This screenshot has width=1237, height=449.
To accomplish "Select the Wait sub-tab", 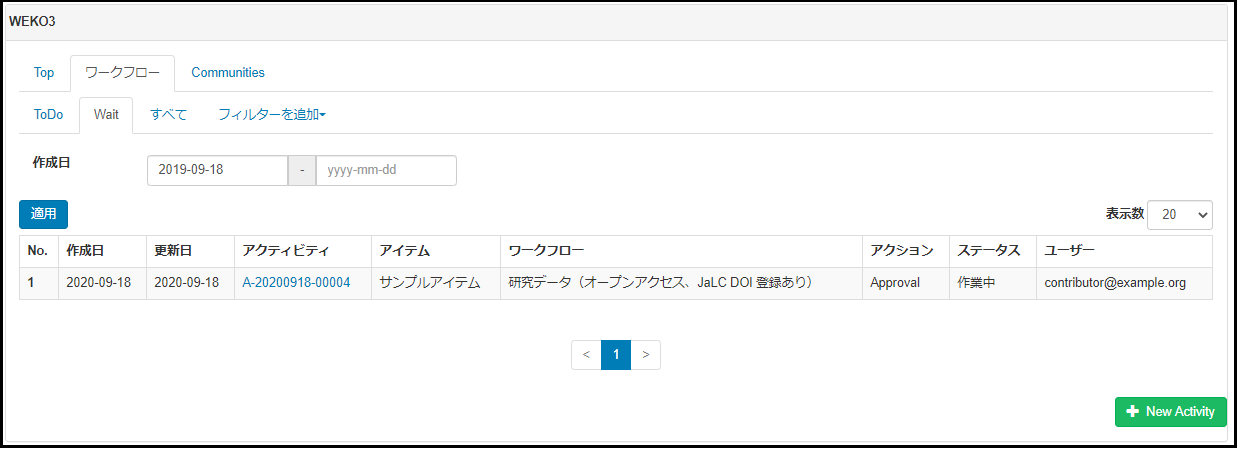I will (106, 115).
